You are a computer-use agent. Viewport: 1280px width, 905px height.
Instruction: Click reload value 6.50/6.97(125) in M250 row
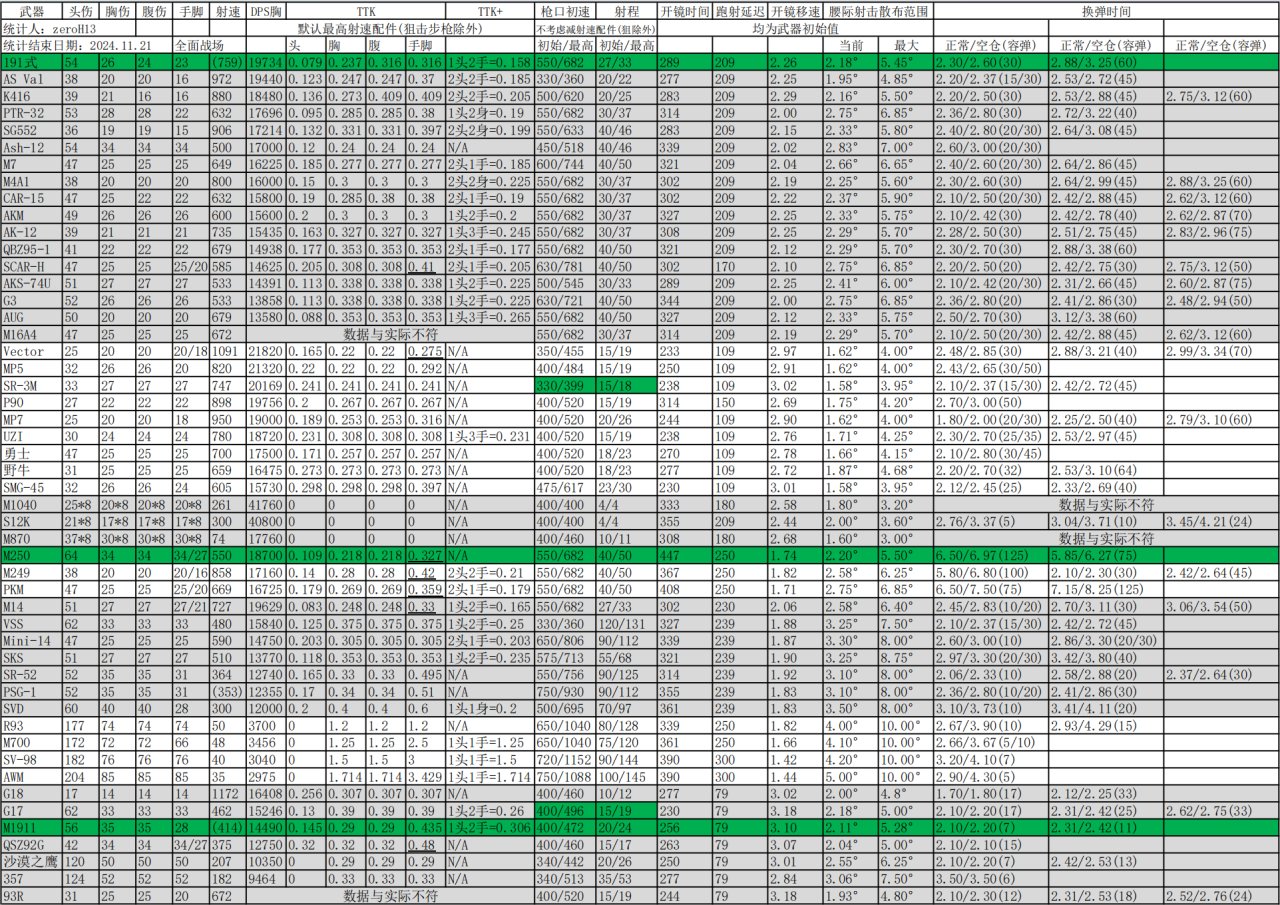click(990, 555)
